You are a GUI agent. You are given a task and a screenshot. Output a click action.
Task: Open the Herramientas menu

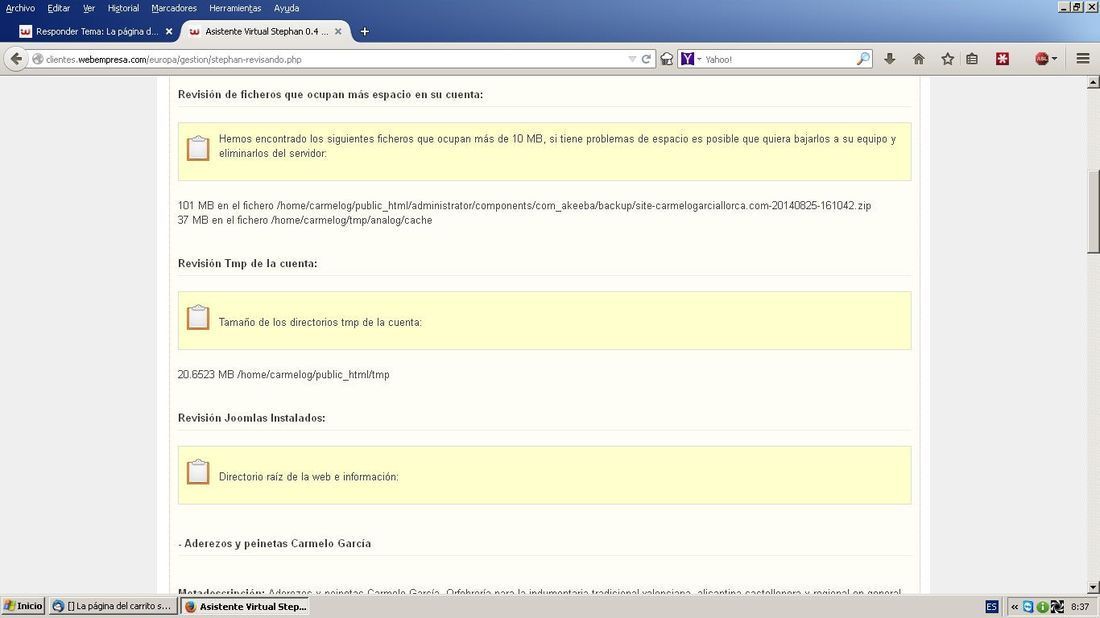[235, 8]
